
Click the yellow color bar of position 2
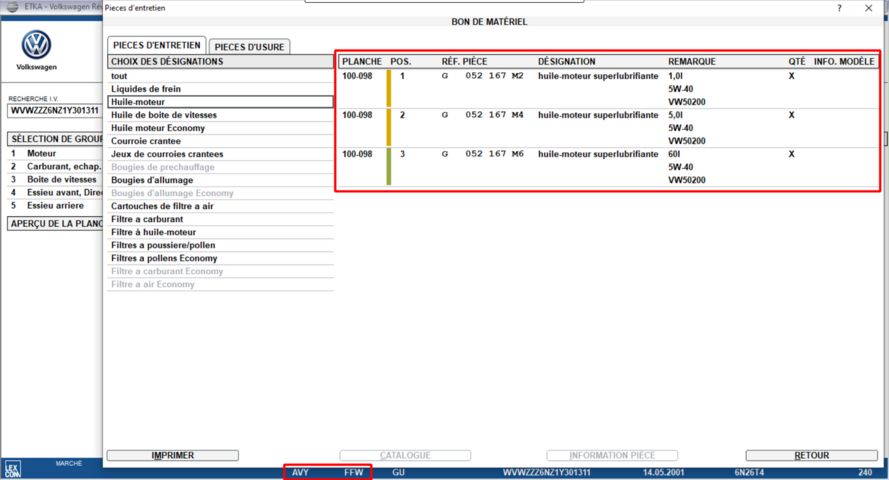389,128
